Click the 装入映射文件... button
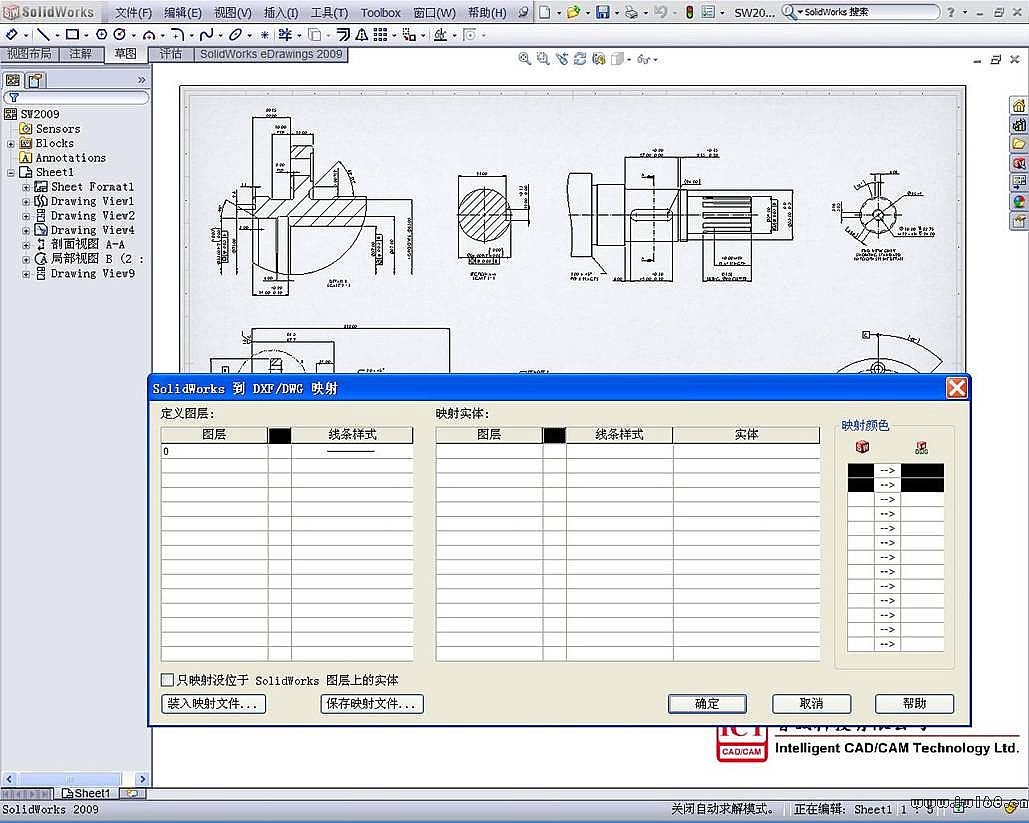Image resolution: width=1029 pixels, height=823 pixels. tap(213, 704)
